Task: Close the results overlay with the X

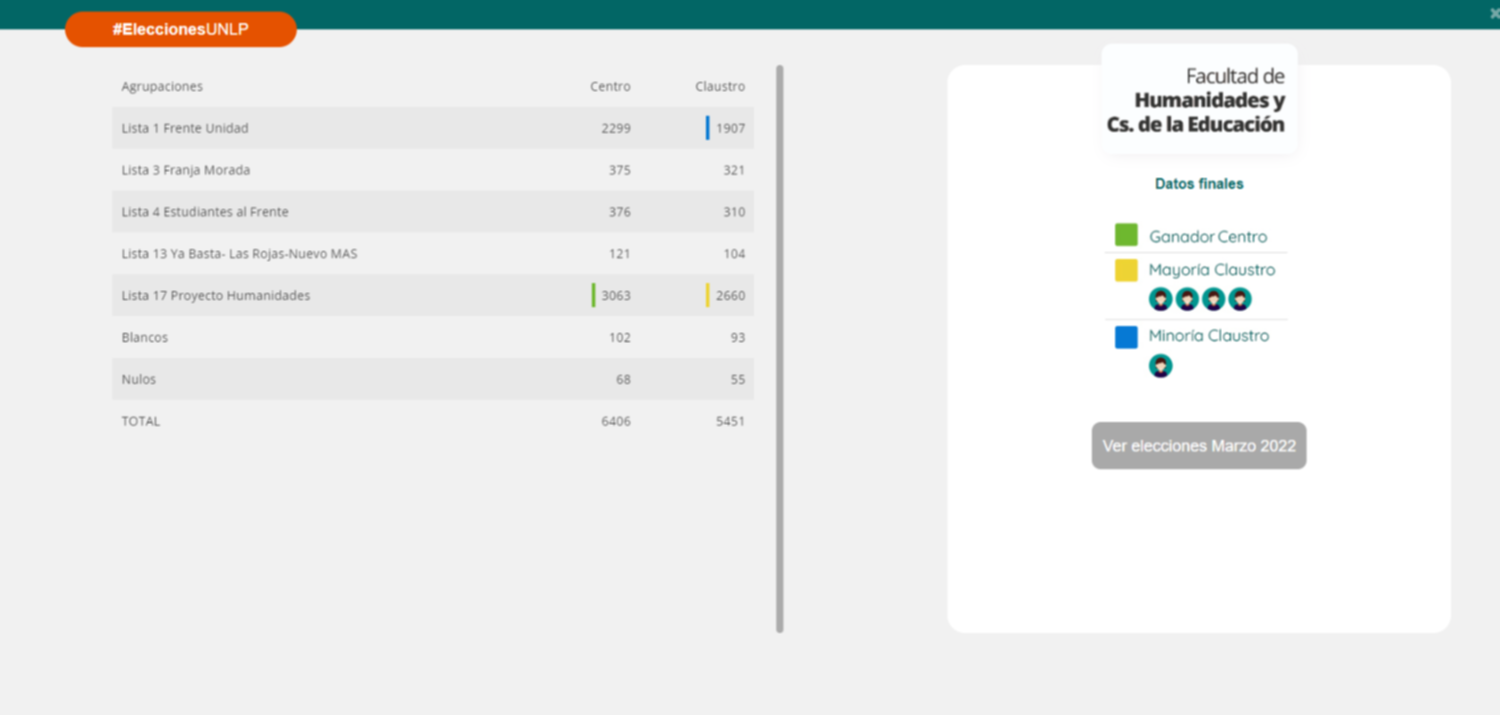Action: point(1494,13)
